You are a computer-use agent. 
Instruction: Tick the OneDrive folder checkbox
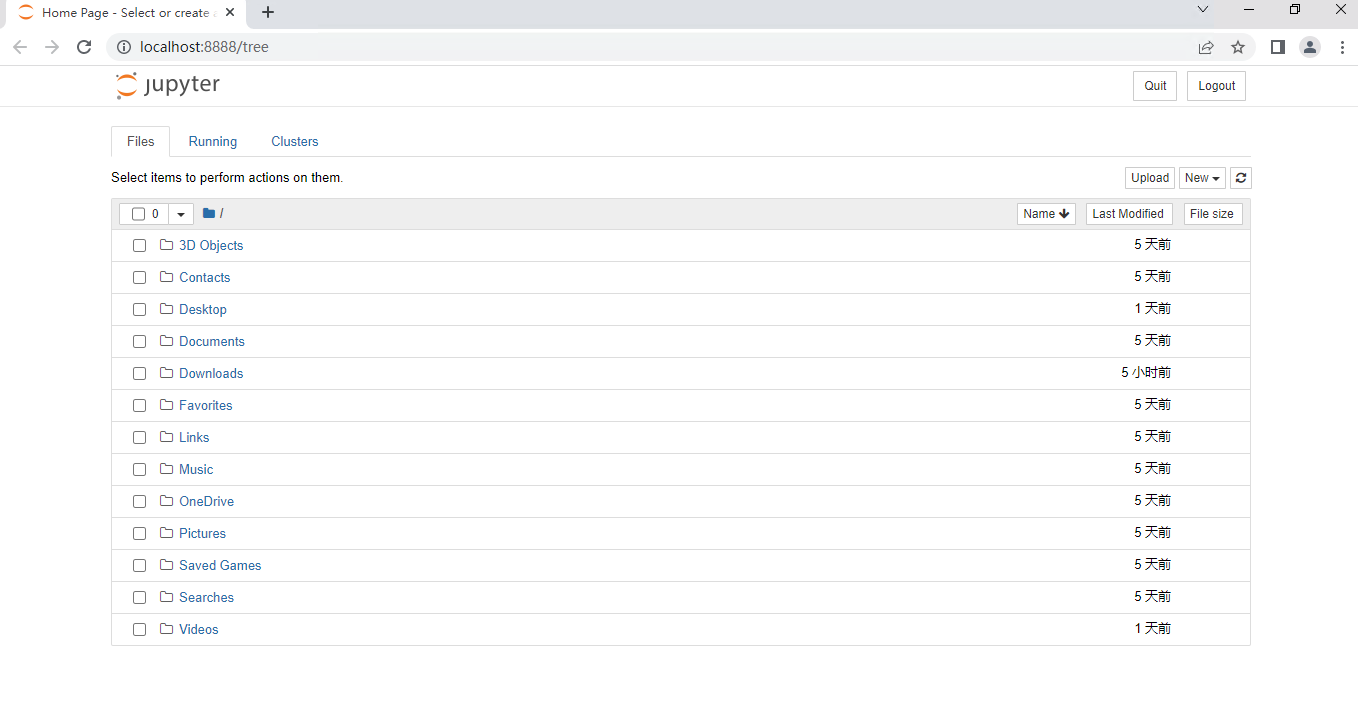tap(140, 502)
